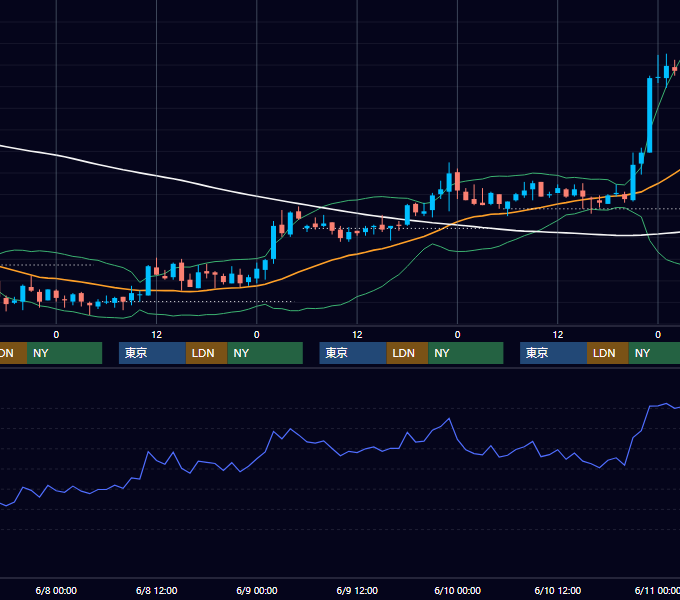Click the tall blue candle just after 6/9 00:00
This screenshot has height=600, width=680.
point(274,242)
